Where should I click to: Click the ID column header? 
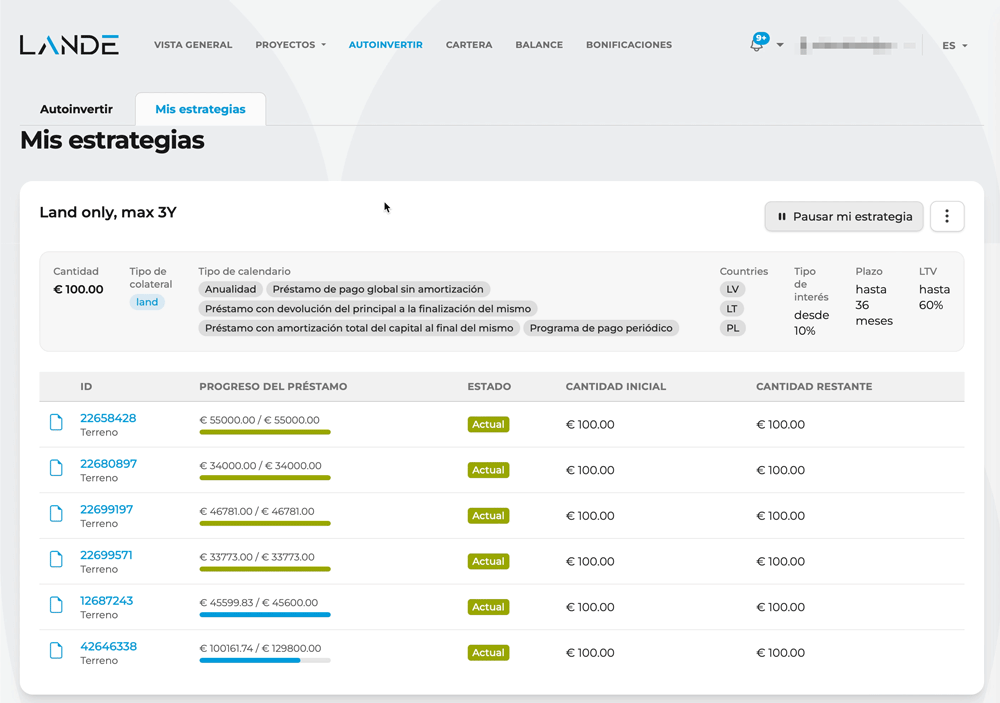coord(86,387)
